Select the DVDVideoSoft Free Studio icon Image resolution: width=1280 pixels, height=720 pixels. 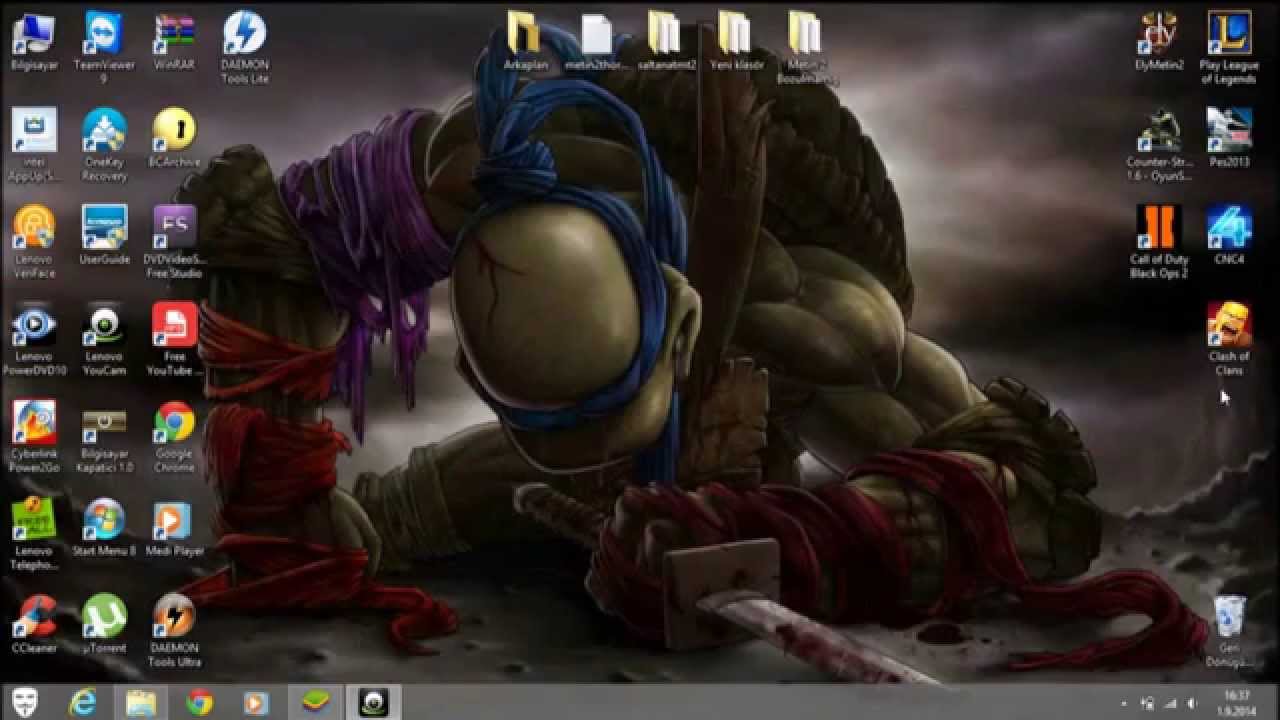coord(174,242)
